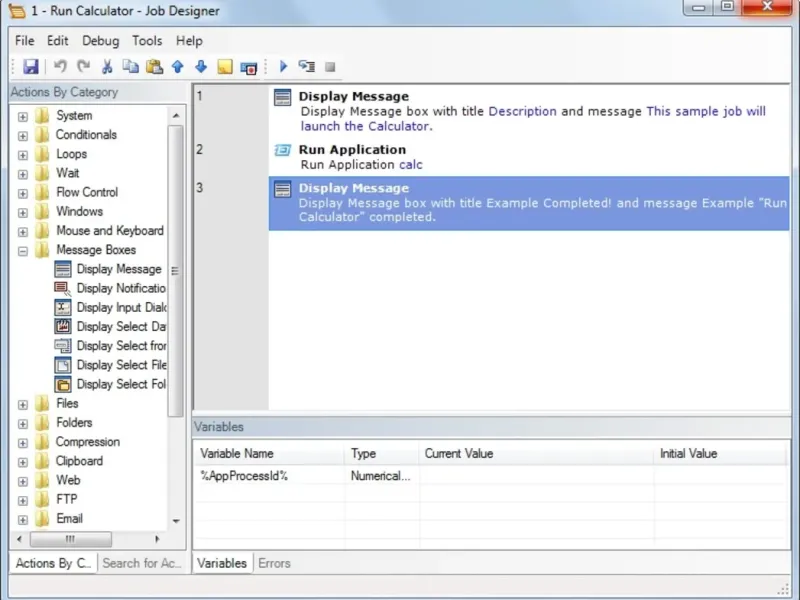The width and height of the screenshot is (800, 600).
Task: Switch to the Errors tab
Action: [x=274, y=563]
